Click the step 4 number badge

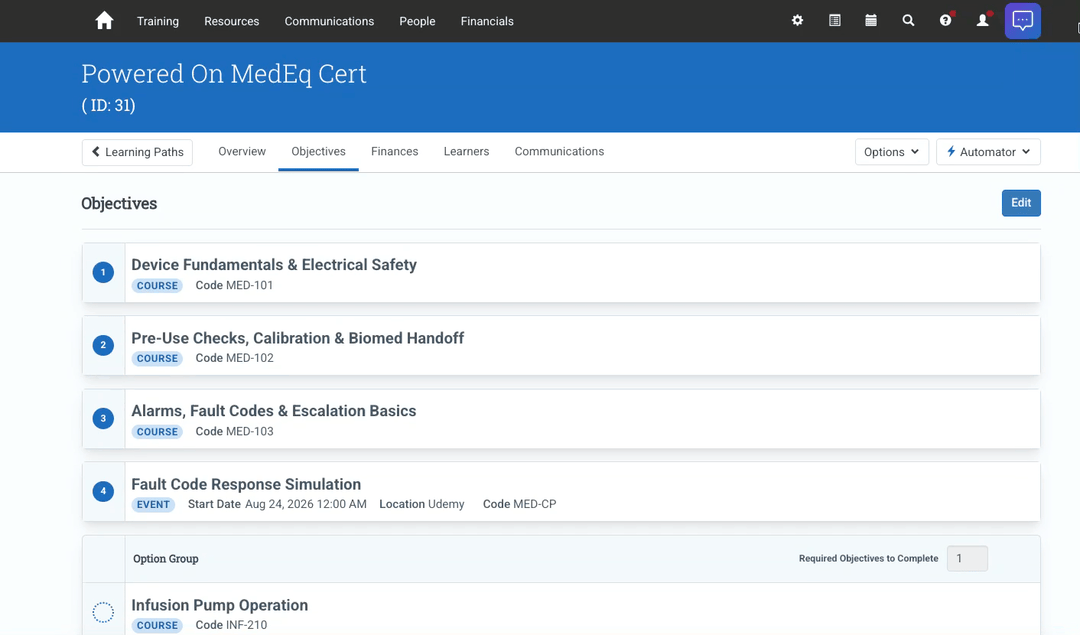(x=103, y=491)
